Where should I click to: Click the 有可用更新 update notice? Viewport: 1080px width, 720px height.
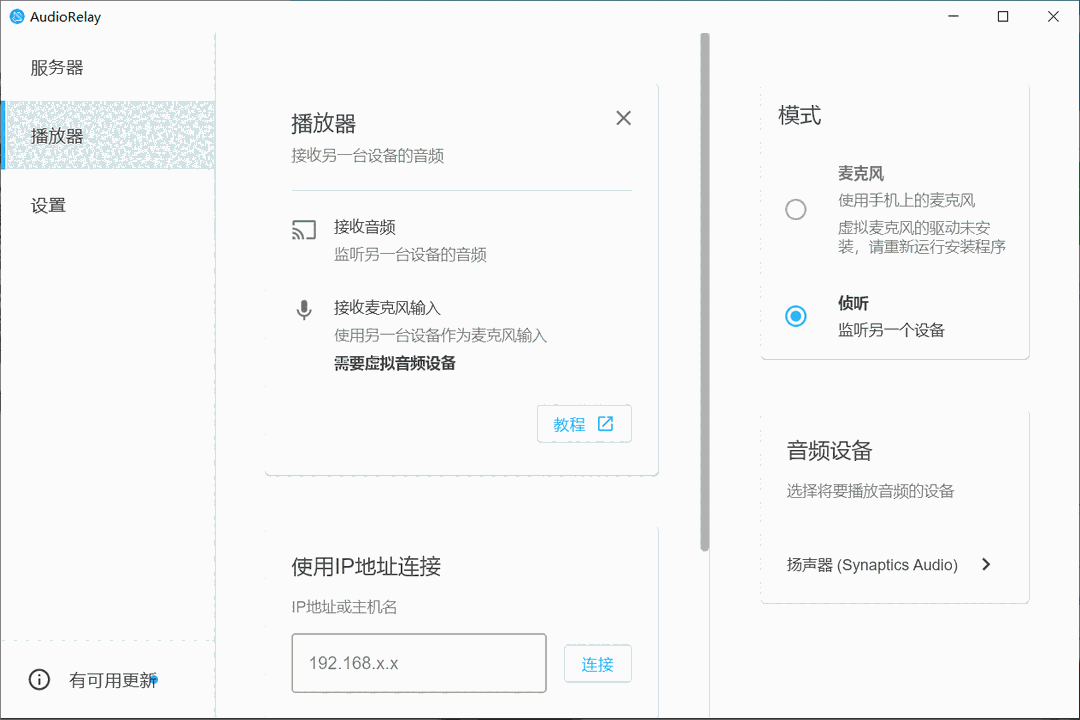112,680
